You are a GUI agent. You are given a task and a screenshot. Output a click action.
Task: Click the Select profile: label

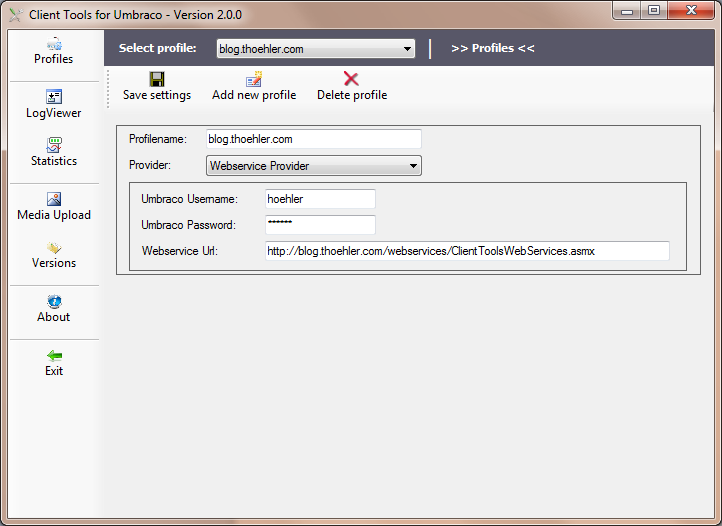157,48
